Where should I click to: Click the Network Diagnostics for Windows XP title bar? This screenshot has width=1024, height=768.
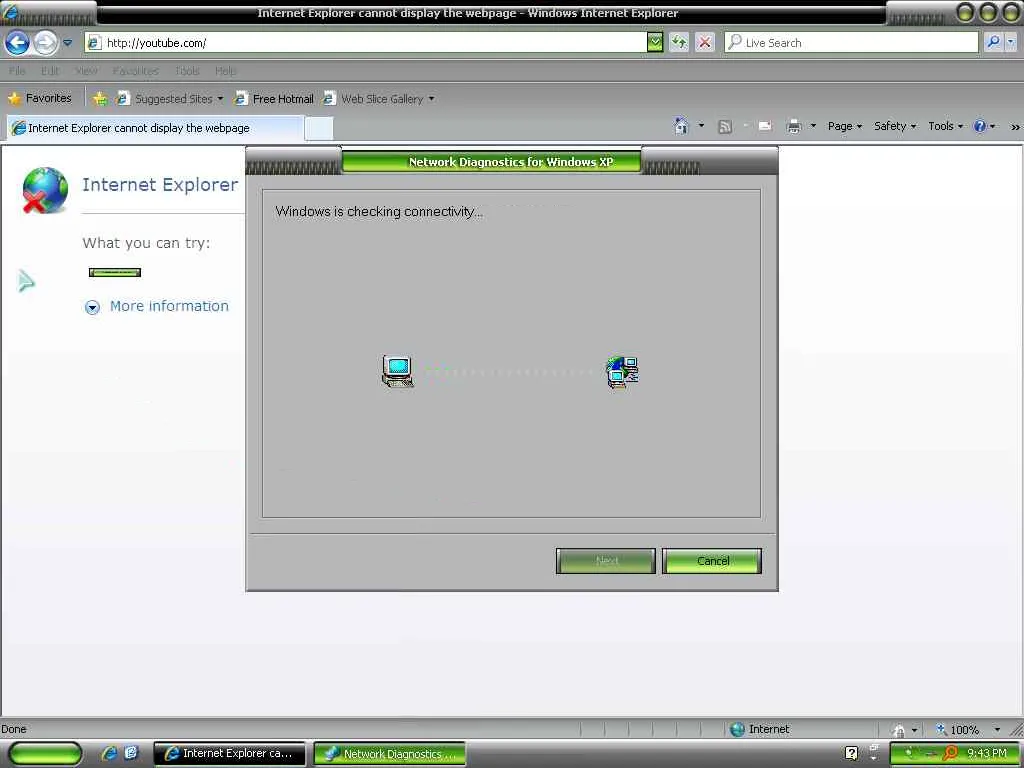point(511,161)
